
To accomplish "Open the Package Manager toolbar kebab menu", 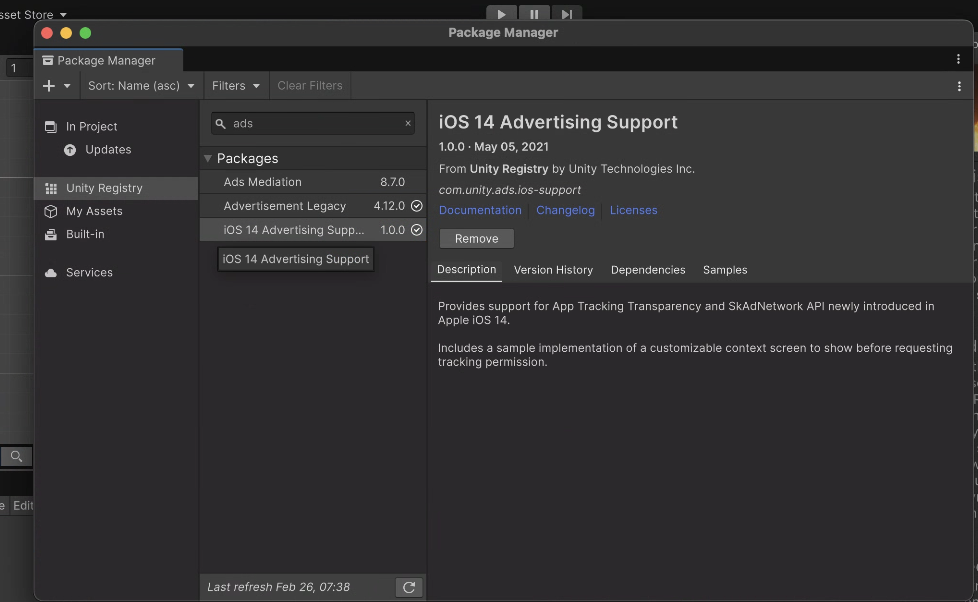I will click(959, 87).
